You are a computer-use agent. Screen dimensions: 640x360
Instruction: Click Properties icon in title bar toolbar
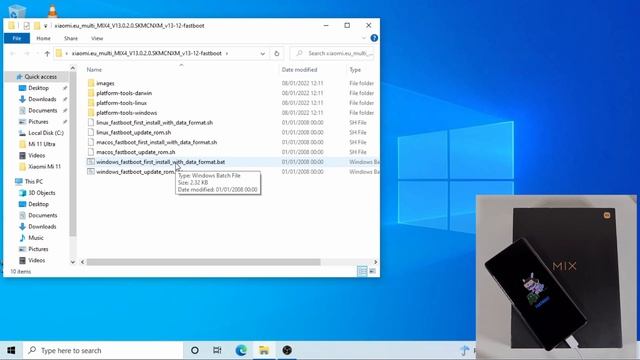click(27, 26)
